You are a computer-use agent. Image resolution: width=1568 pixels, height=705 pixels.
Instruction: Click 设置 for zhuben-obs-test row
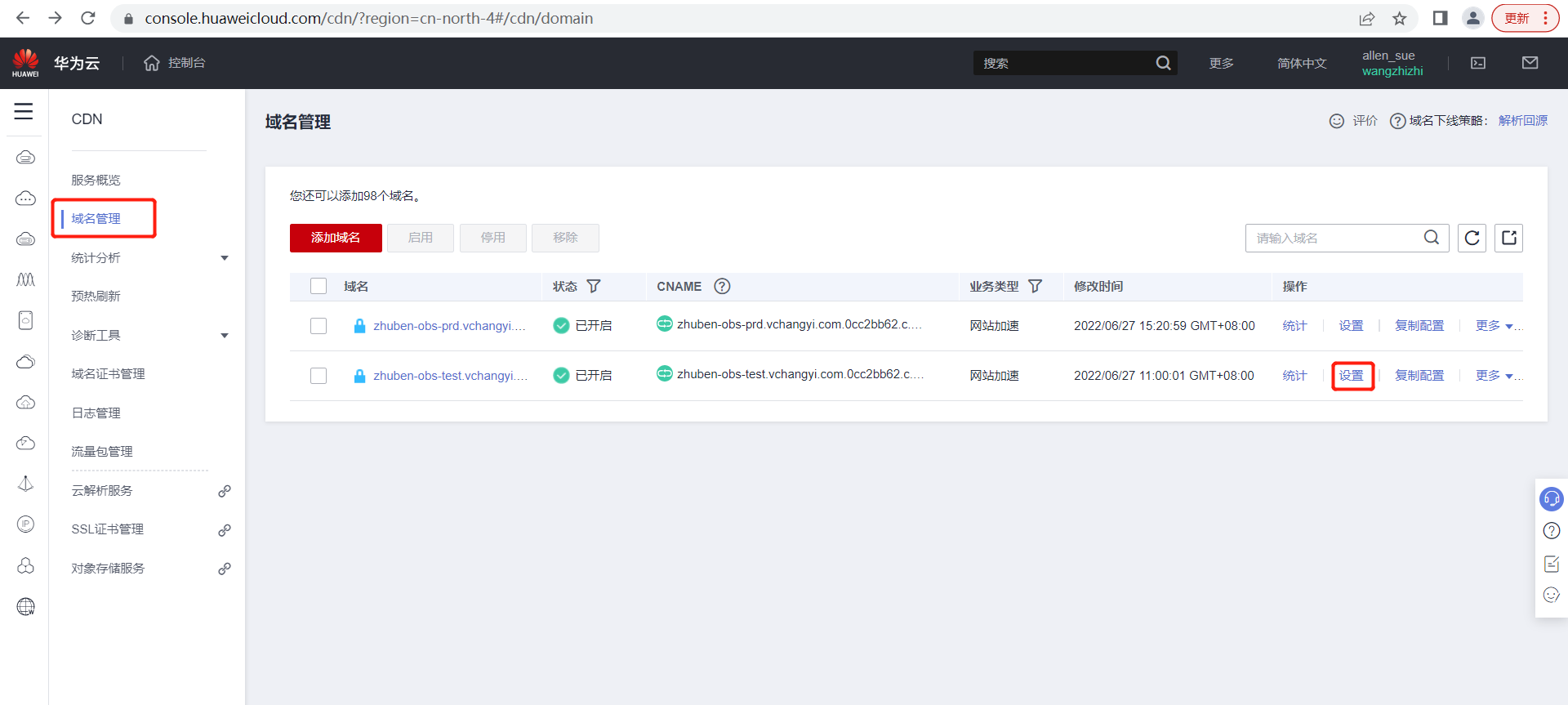pyautogui.click(x=1352, y=376)
